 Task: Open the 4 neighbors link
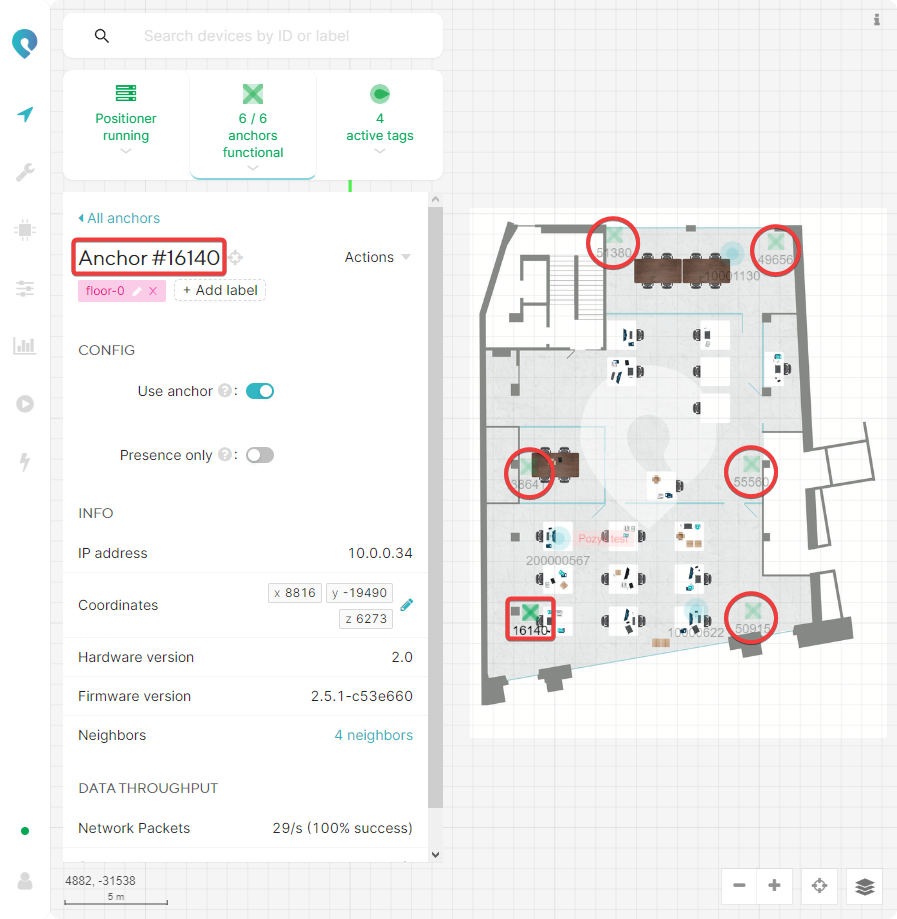coord(373,735)
